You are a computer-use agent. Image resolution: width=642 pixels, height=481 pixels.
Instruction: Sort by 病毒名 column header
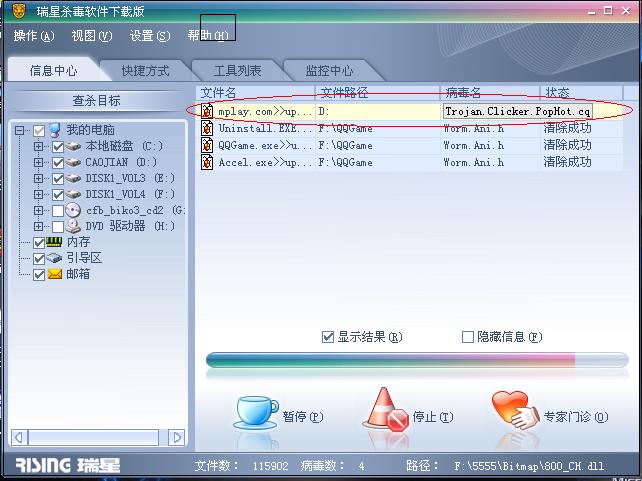click(490, 93)
